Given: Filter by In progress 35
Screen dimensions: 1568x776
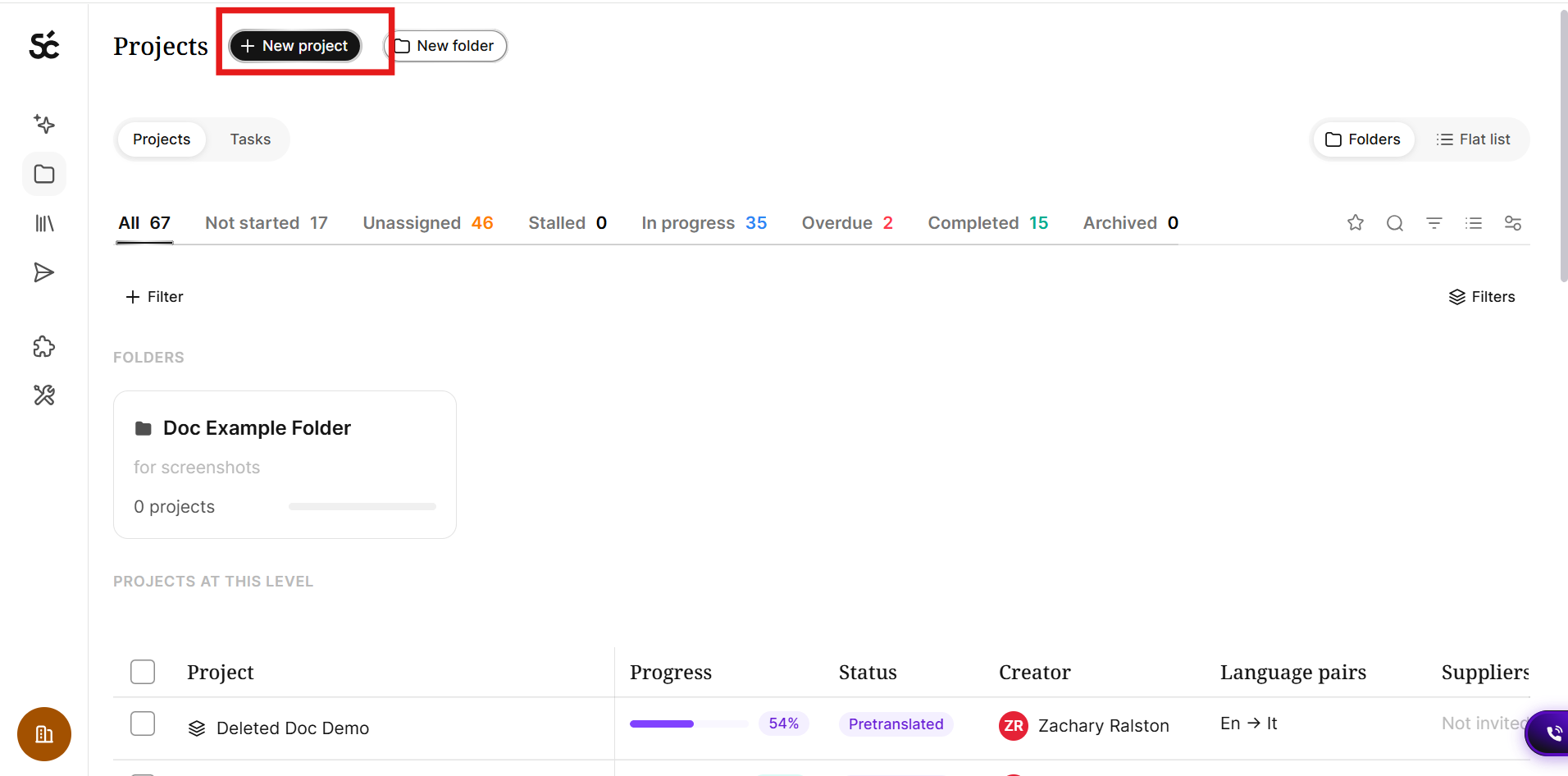Looking at the screenshot, I should click(x=704, y=223).
